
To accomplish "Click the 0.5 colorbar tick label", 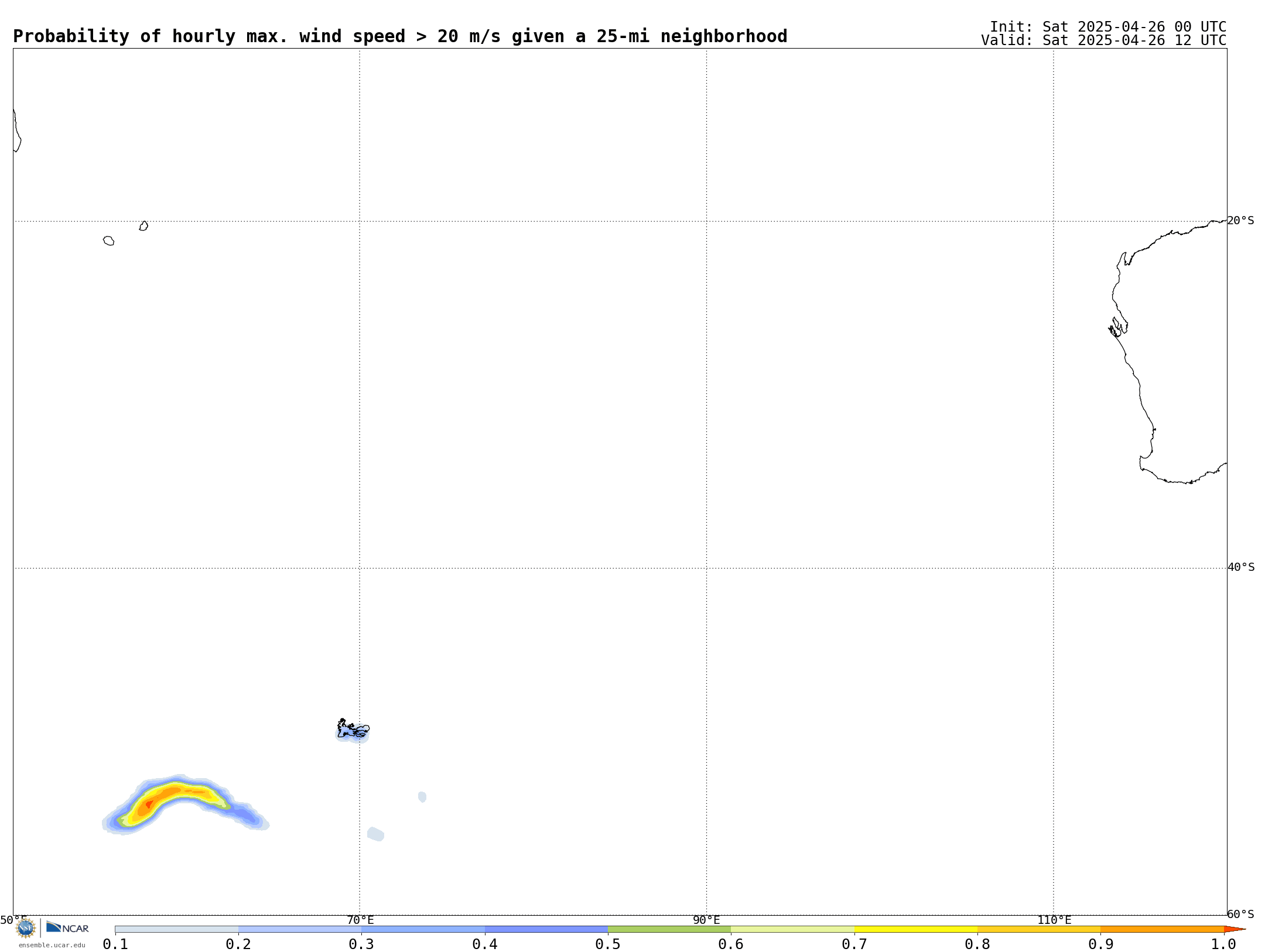I will point(608,944).
